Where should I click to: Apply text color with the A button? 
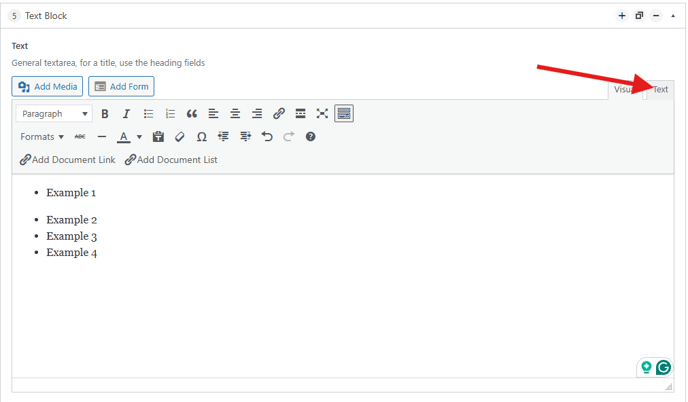124,137
